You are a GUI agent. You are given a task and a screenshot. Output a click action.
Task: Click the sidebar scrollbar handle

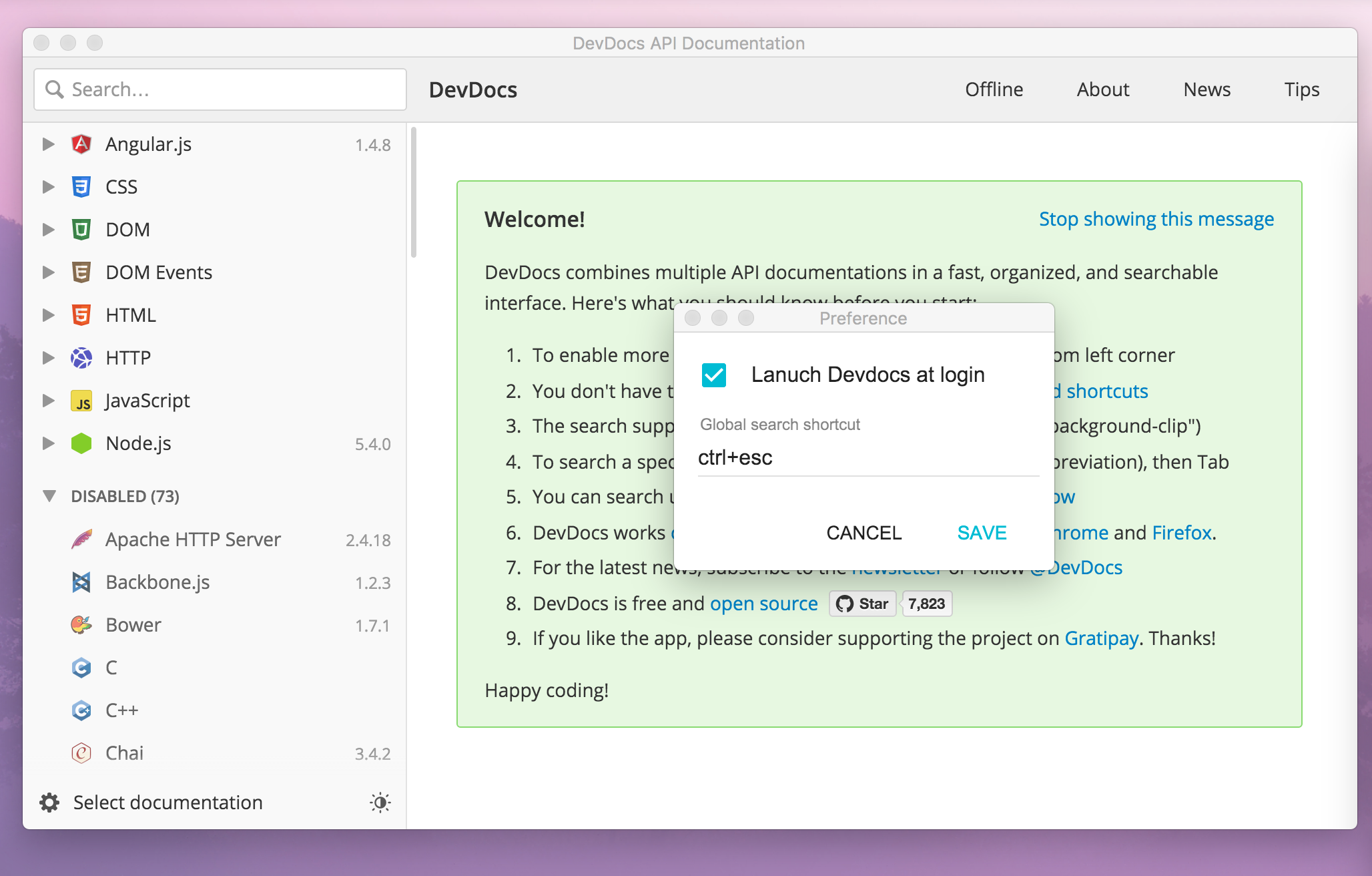(x=414, y=194)
